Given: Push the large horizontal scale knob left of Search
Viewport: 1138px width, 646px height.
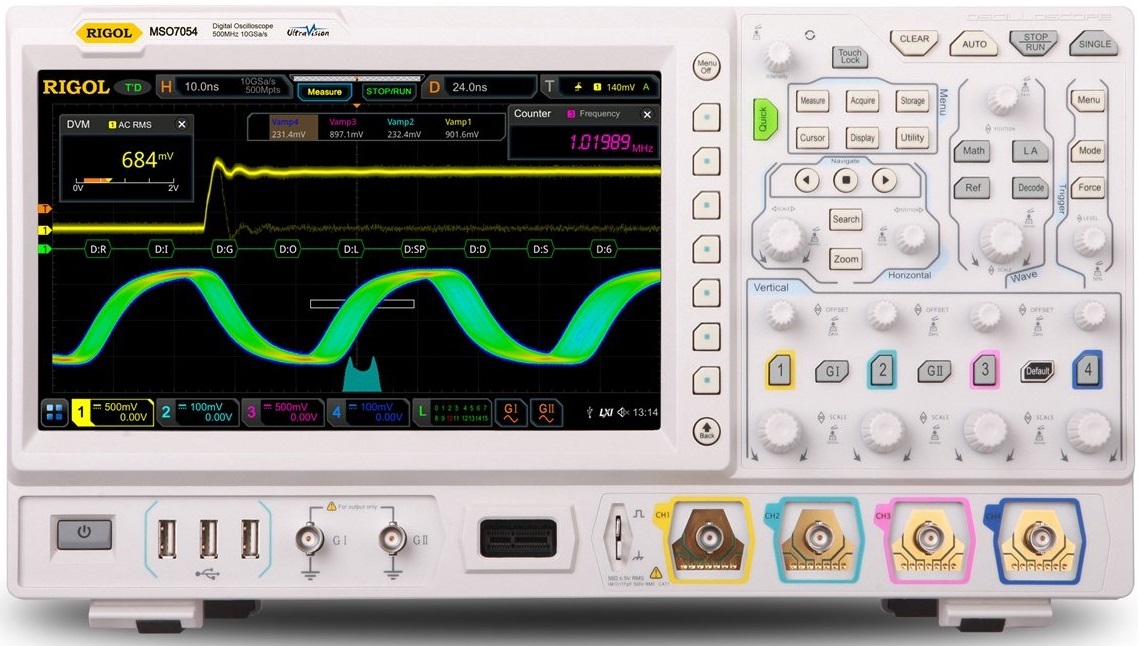Looking at the screenshot, I should click(783, 238).
